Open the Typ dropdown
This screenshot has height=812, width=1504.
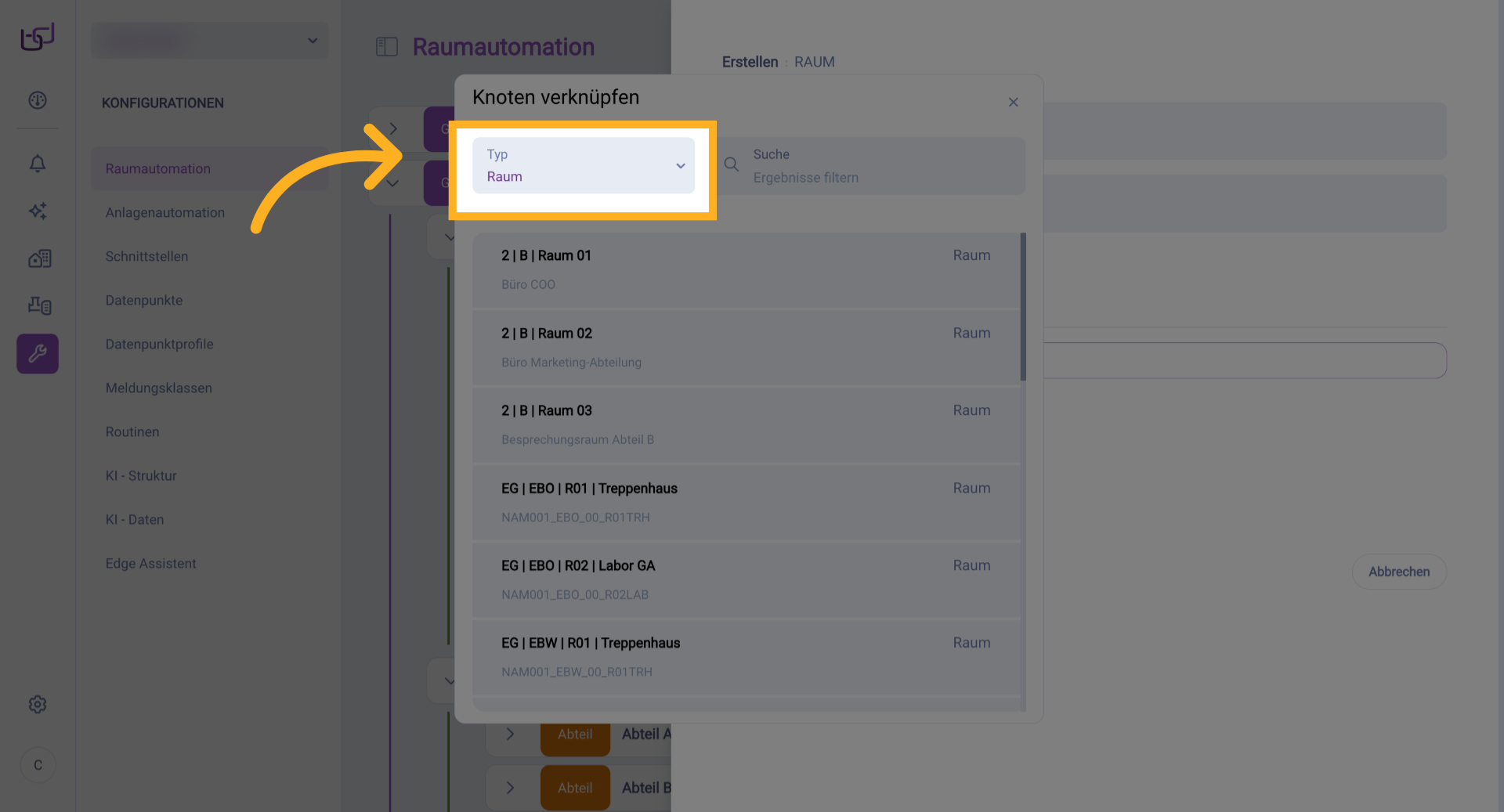click(x=583, y=166)
